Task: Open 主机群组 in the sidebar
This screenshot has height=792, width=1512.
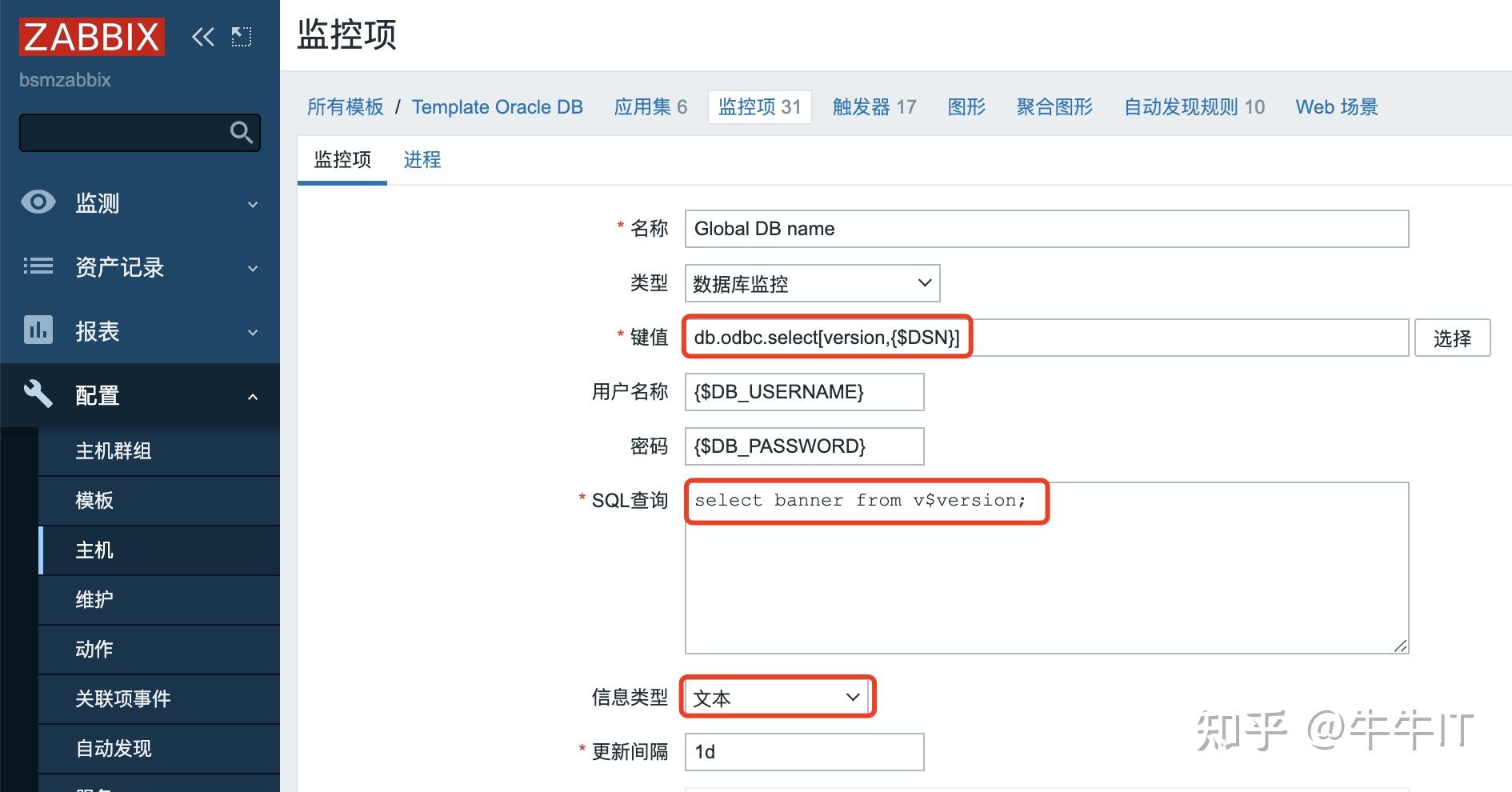Action: (159, 451)
